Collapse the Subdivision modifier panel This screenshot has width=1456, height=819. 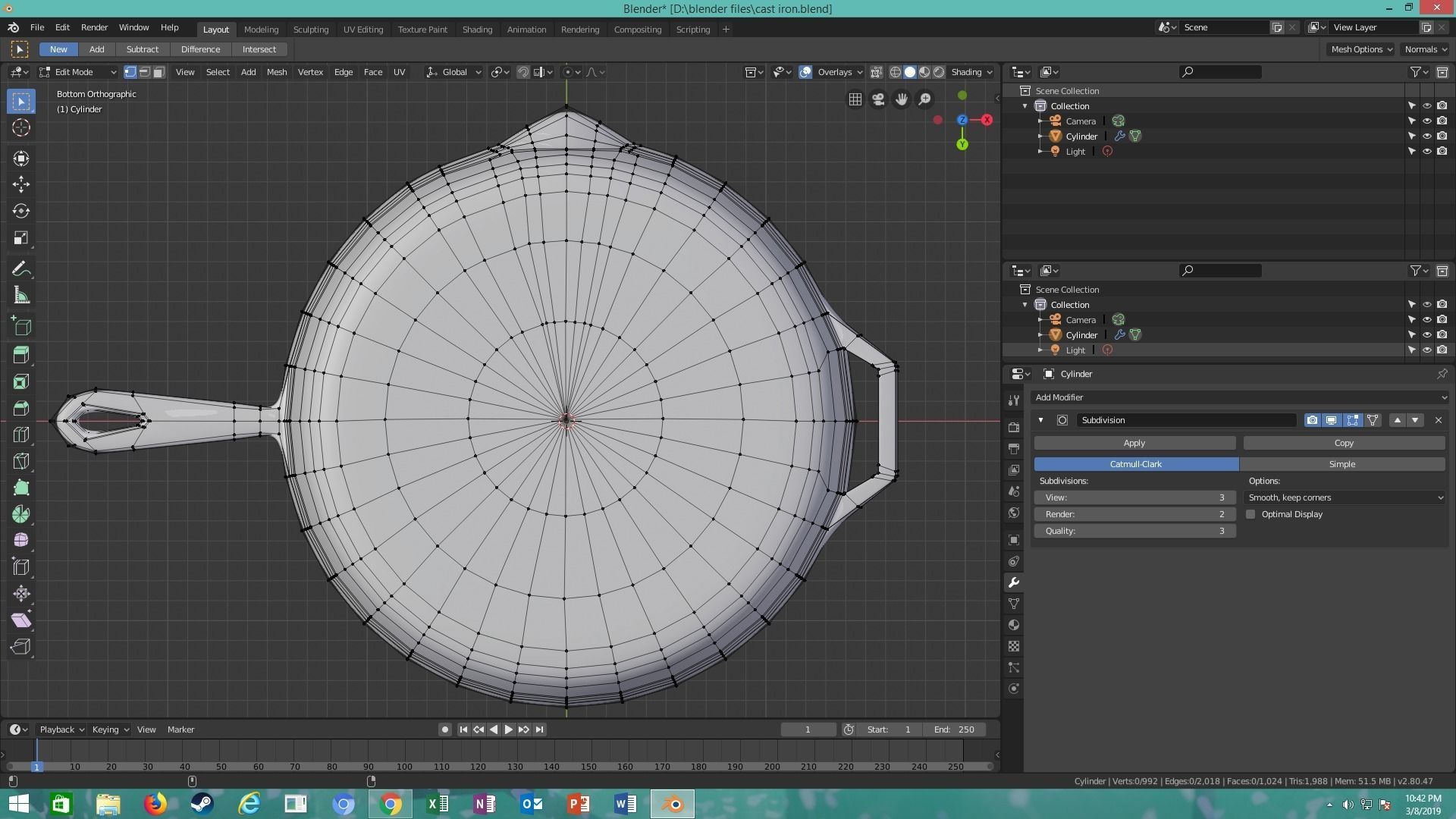1040,420
